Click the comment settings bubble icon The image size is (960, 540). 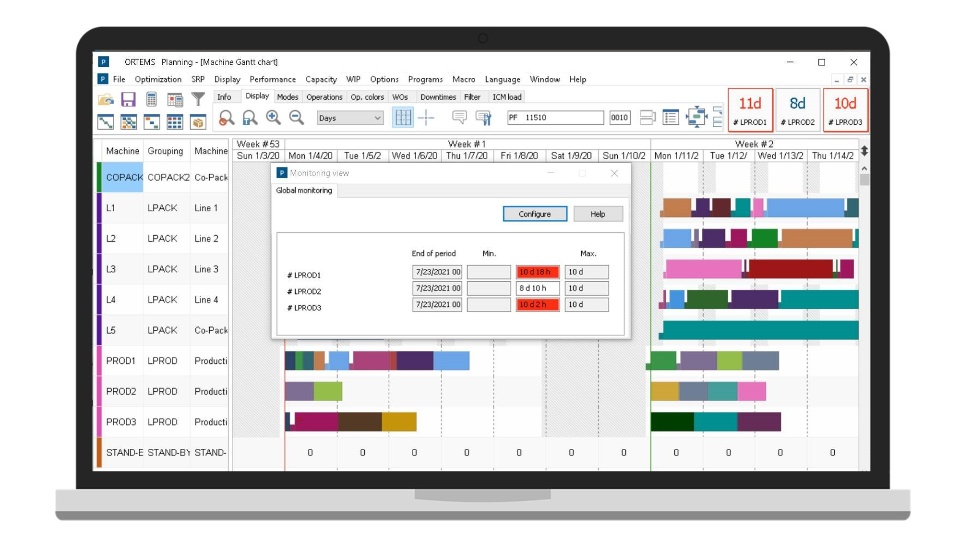(483, 117)
